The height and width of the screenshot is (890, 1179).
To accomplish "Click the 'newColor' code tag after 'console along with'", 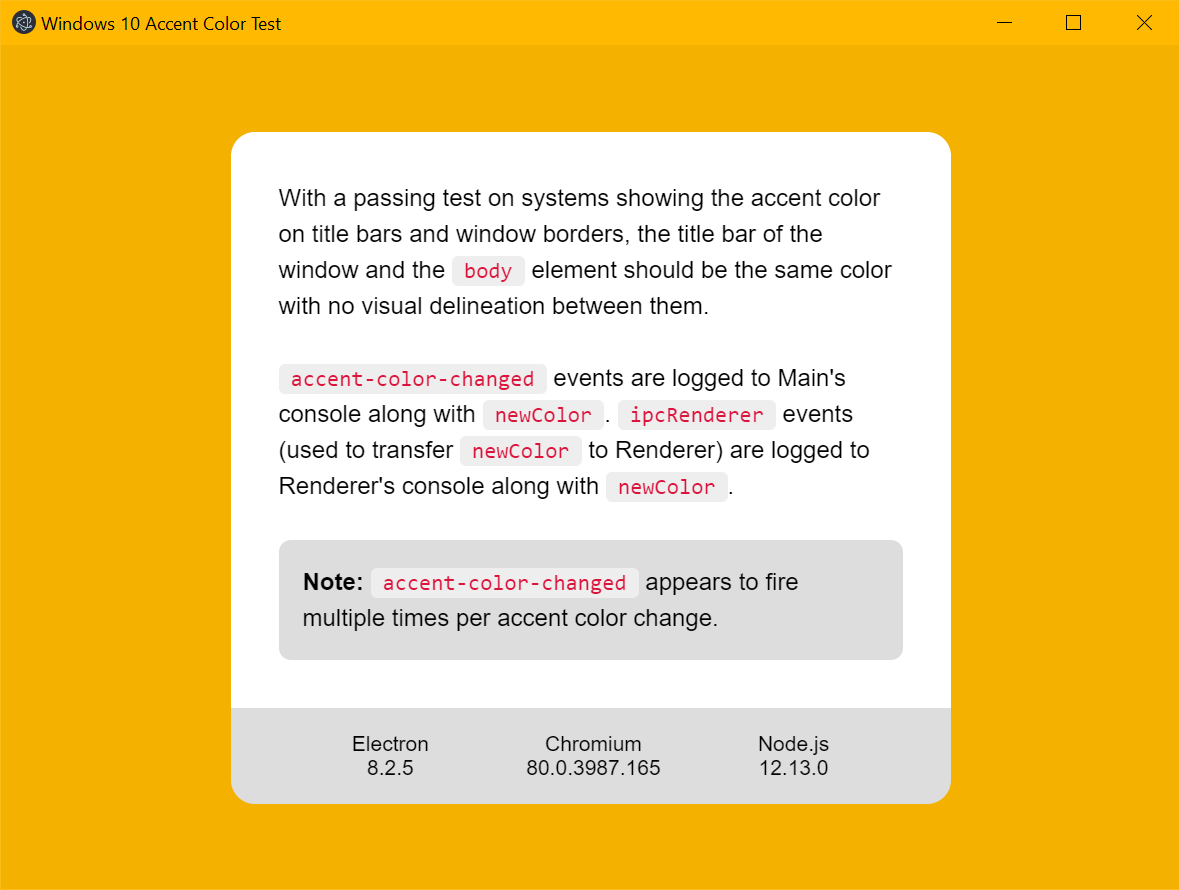I will (543, 415).
